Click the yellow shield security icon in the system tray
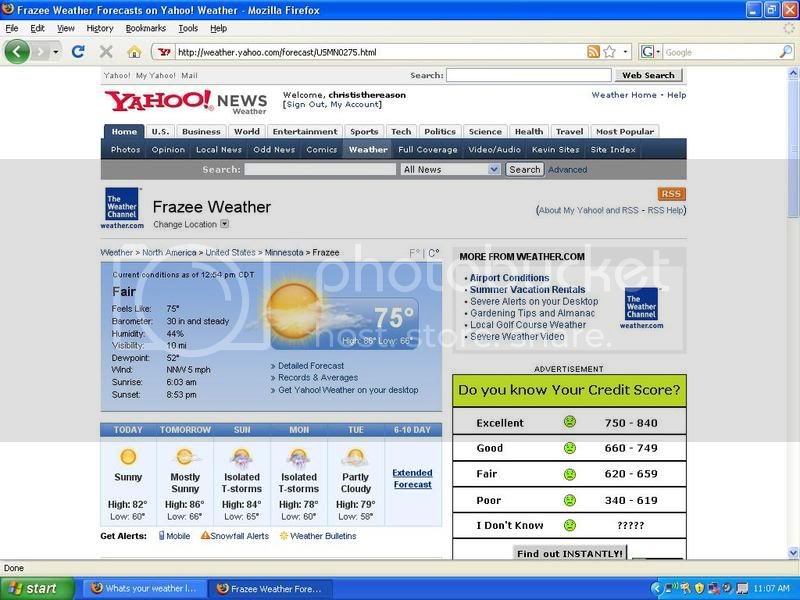Screen dimensions: 800x600 [x=699, y=588]
